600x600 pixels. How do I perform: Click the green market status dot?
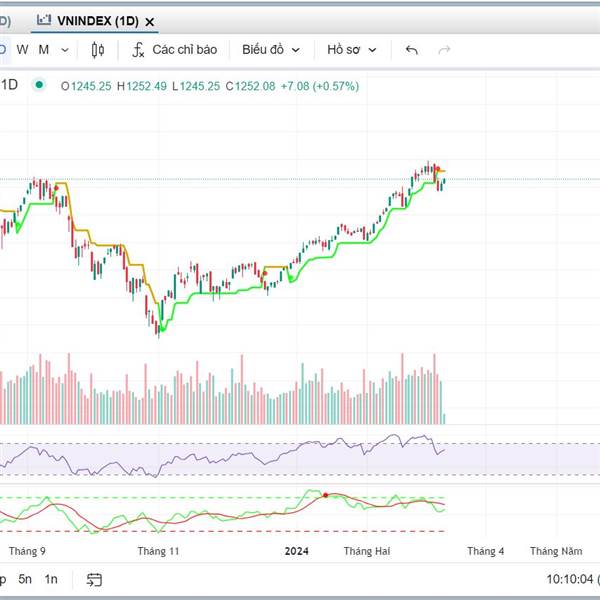point(39,85)
